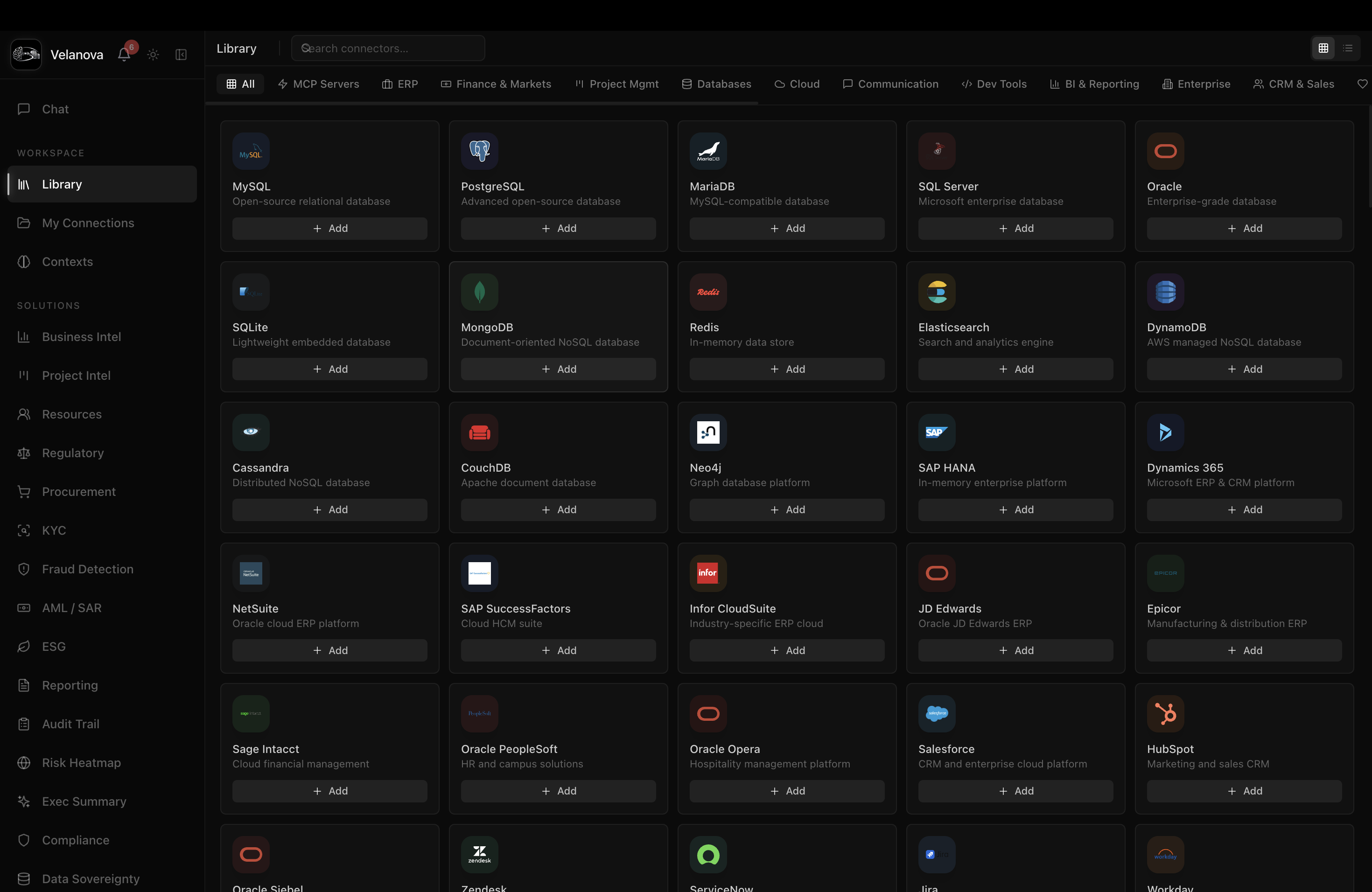Image resolution: width=1372 pixels, height=892 pixels.
Task: Switch to list view layout
Action: (x=1348, y=49)
